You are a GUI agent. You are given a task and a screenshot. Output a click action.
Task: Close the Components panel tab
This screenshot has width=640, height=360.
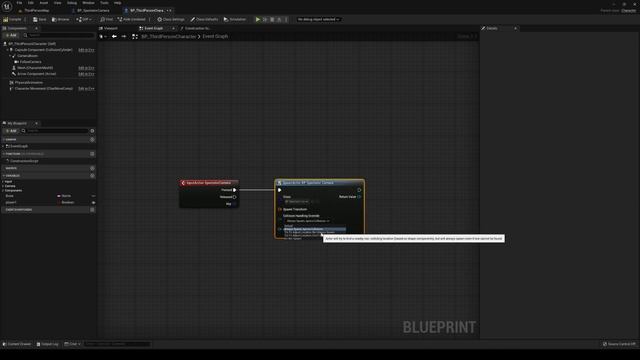(36, 28)
